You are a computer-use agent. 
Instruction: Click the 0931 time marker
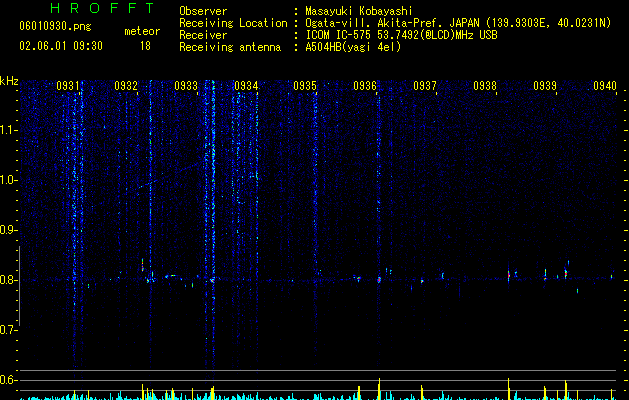click(x=68, y=86)
